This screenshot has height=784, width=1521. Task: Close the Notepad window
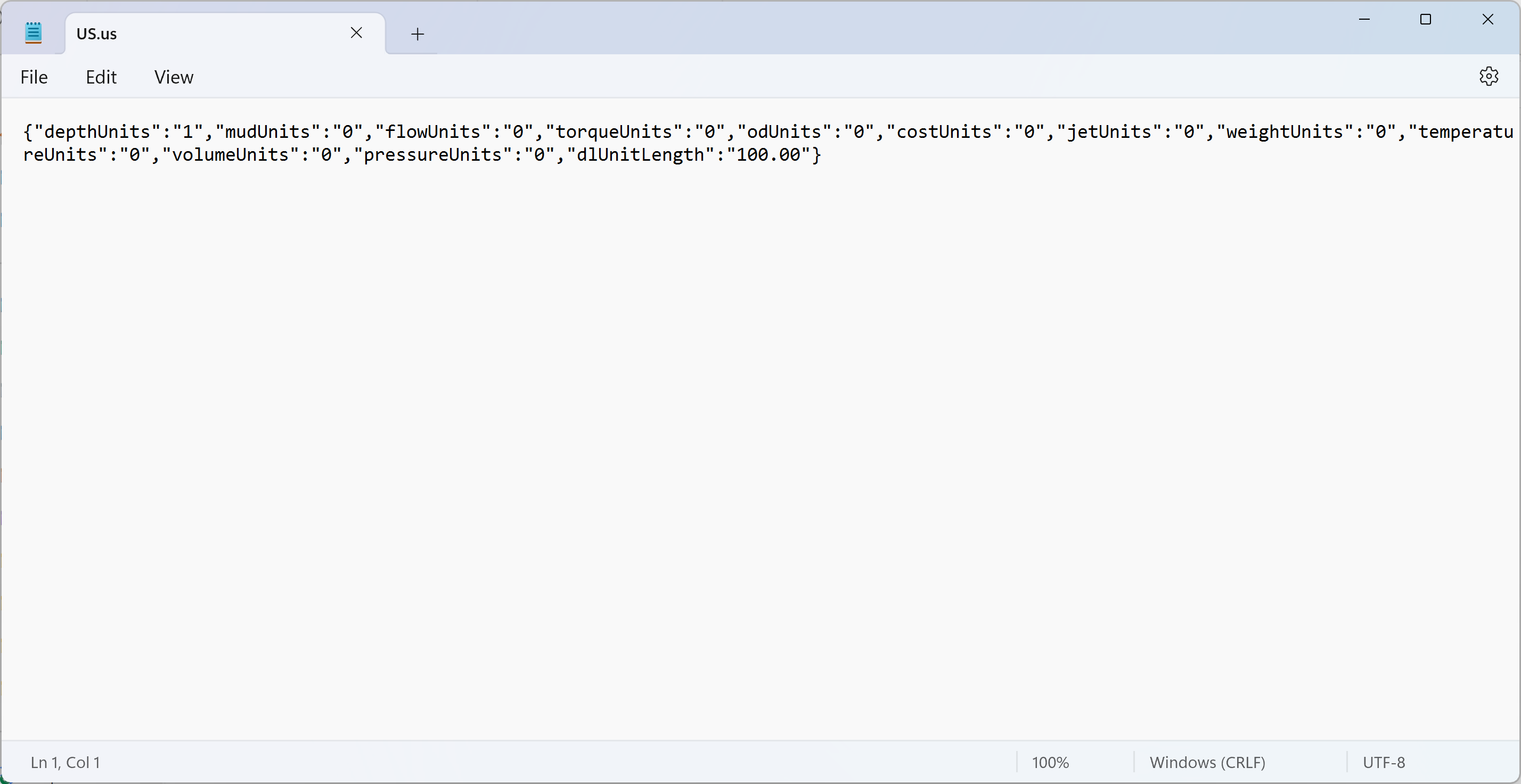click(1487, 20)
